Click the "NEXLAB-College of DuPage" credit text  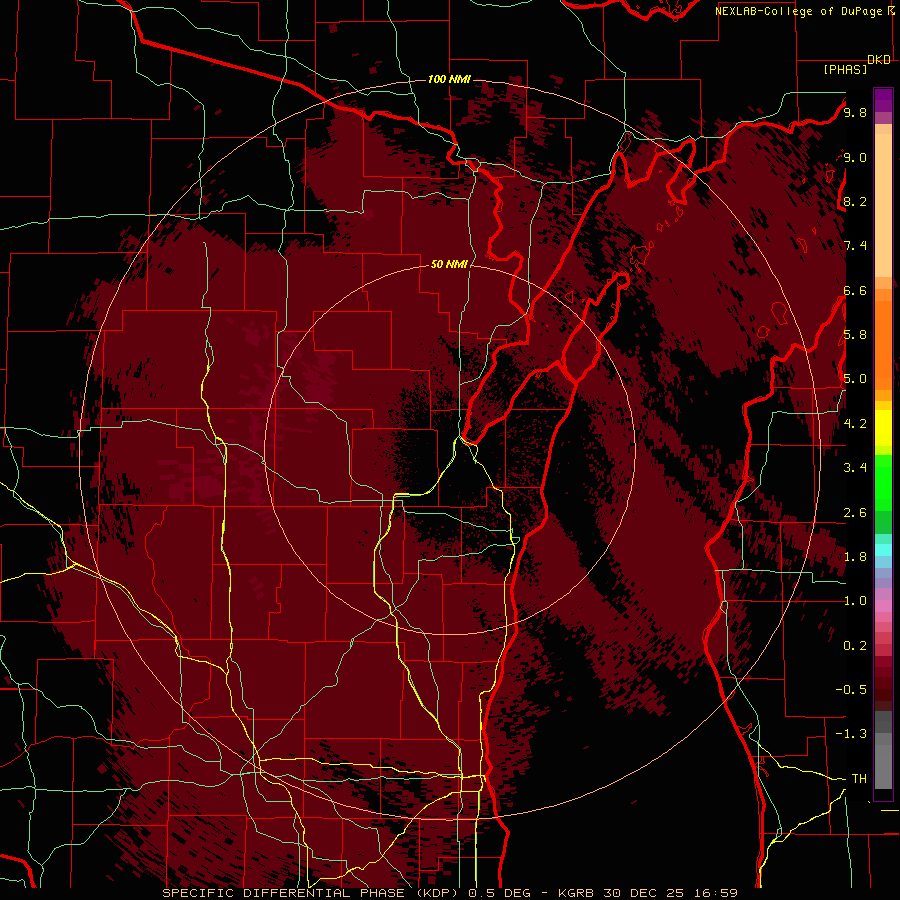[801, 11]
